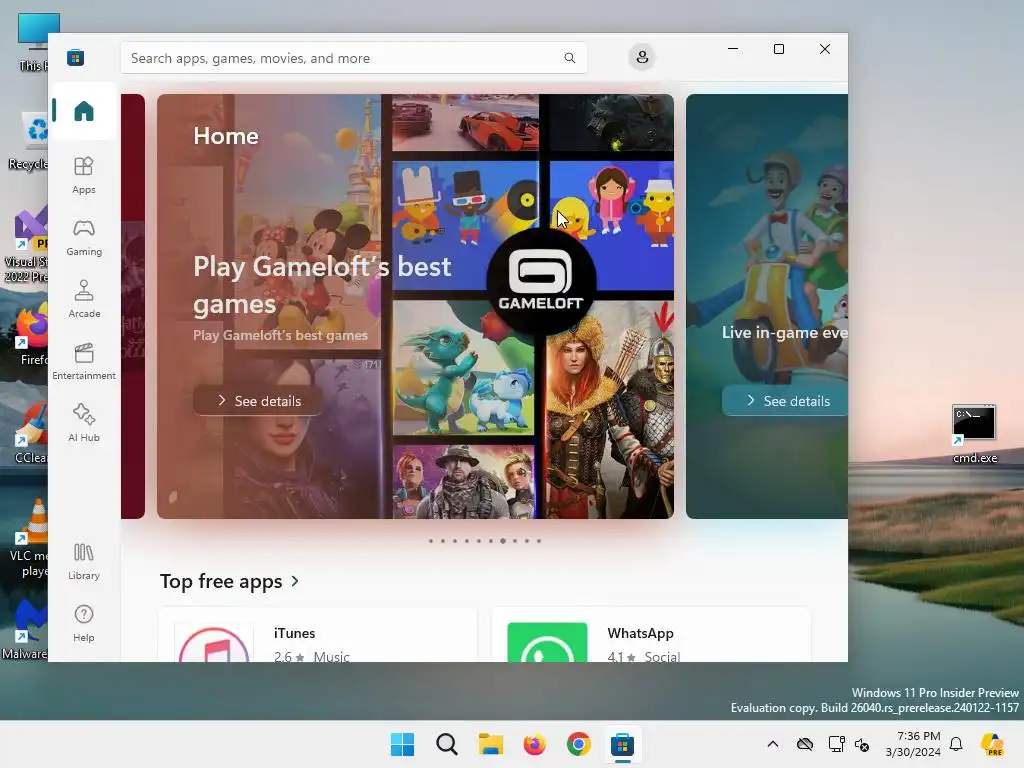
Task: Open the clock and date panel
Action: click(913, 744)
